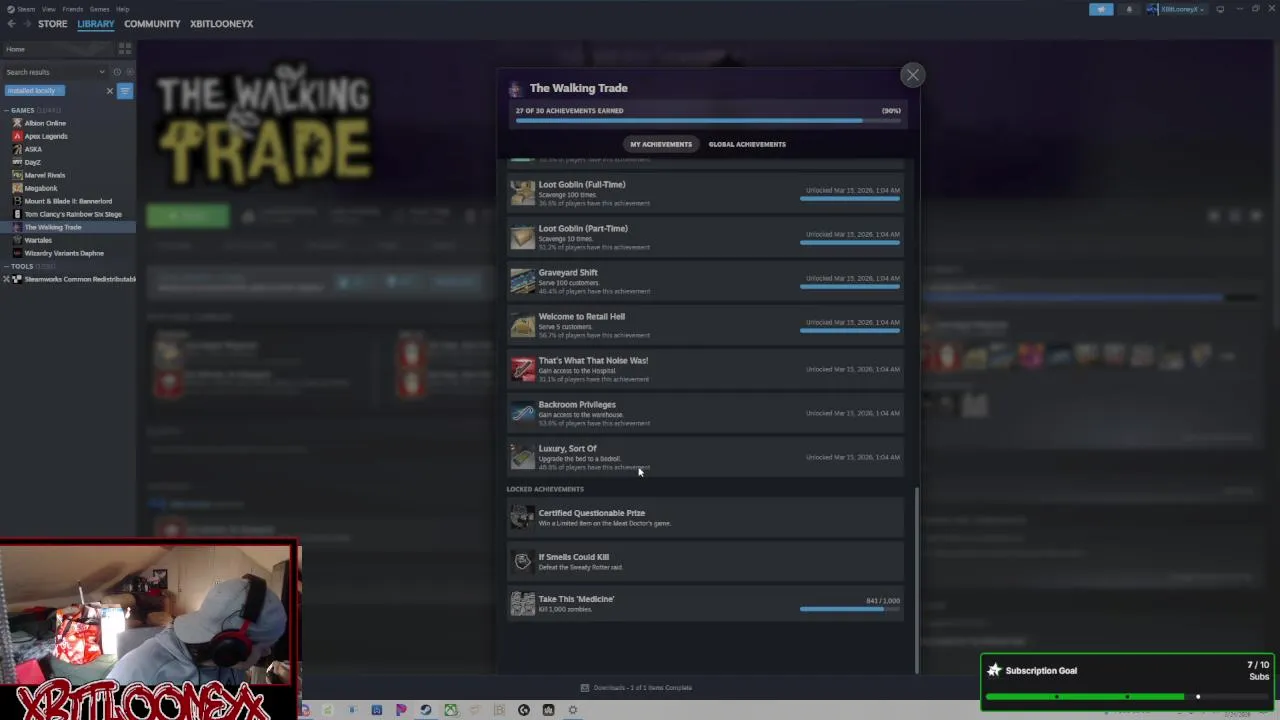Click the Certified Questionable Prize locked icon

pyautogui.click(x=522, y=516)
